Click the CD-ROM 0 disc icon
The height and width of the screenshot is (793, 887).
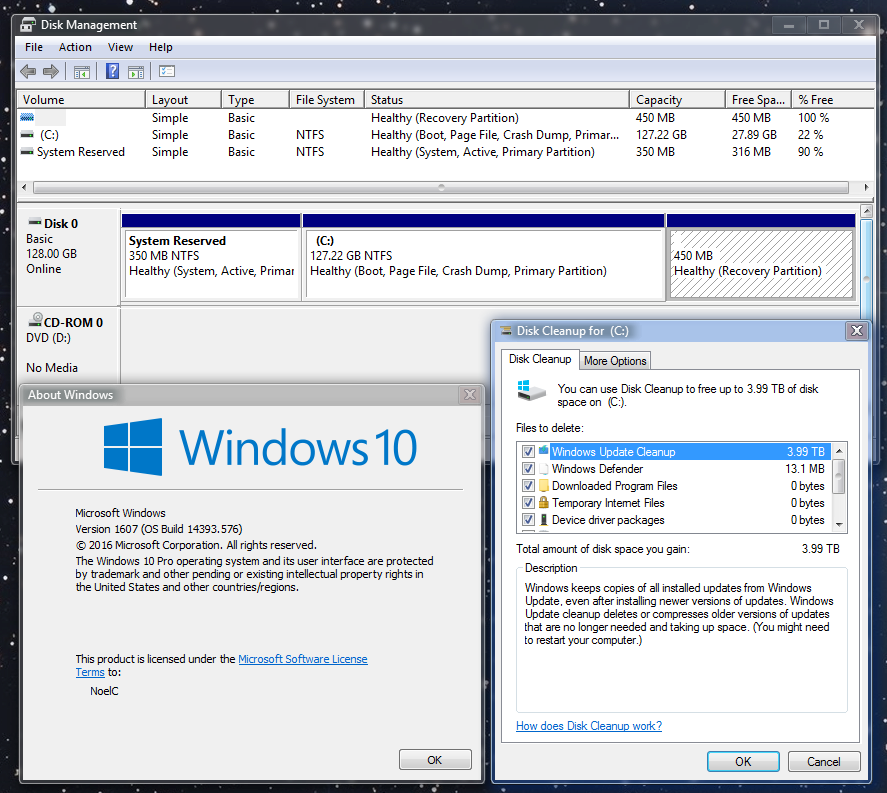35,320
